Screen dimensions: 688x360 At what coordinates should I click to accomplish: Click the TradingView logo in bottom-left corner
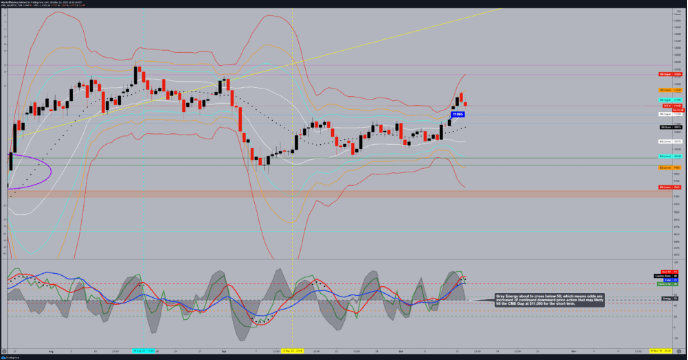9,357
